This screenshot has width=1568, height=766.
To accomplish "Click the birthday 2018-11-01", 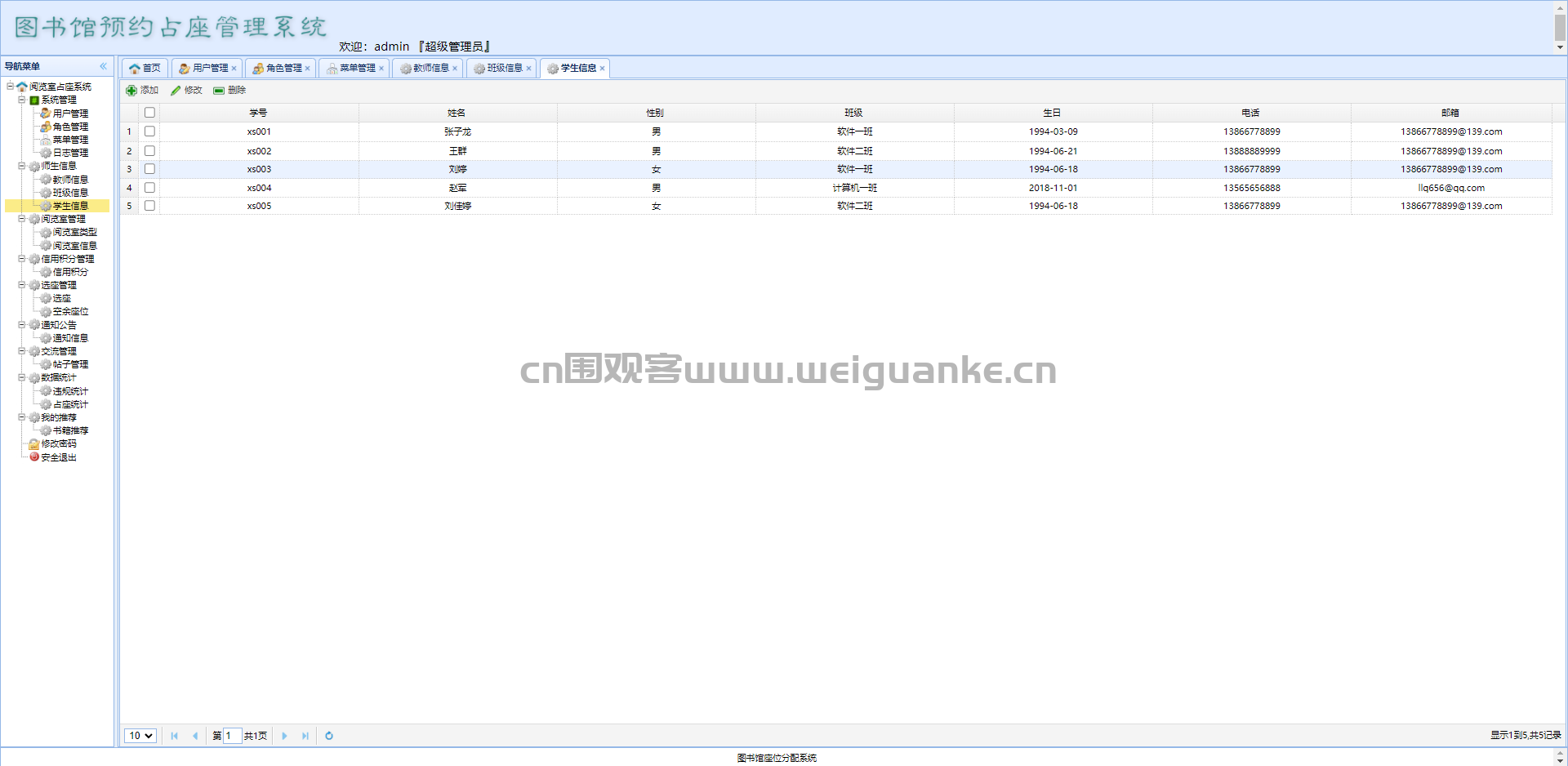I will (x=1053, y=188).
